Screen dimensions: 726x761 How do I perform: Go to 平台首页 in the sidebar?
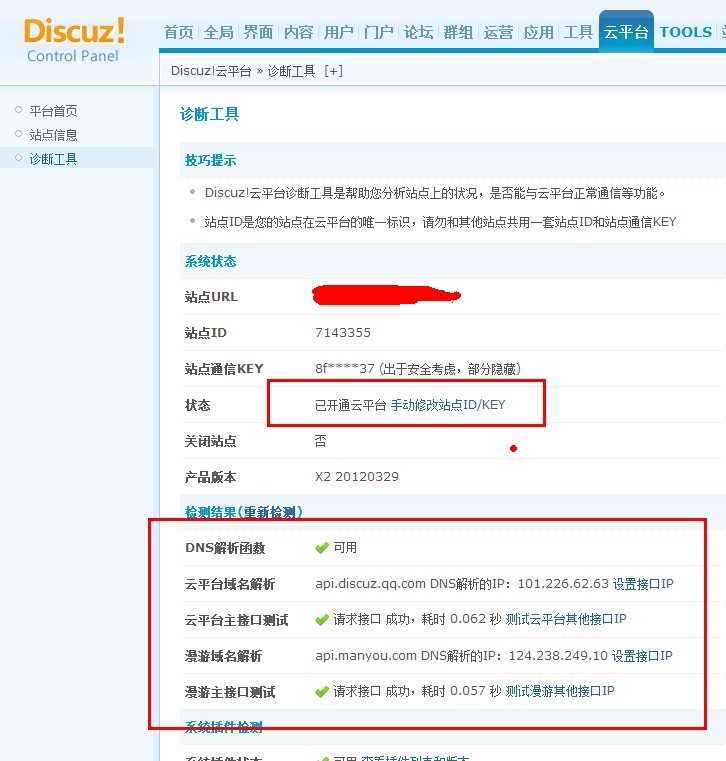(53, 111)
